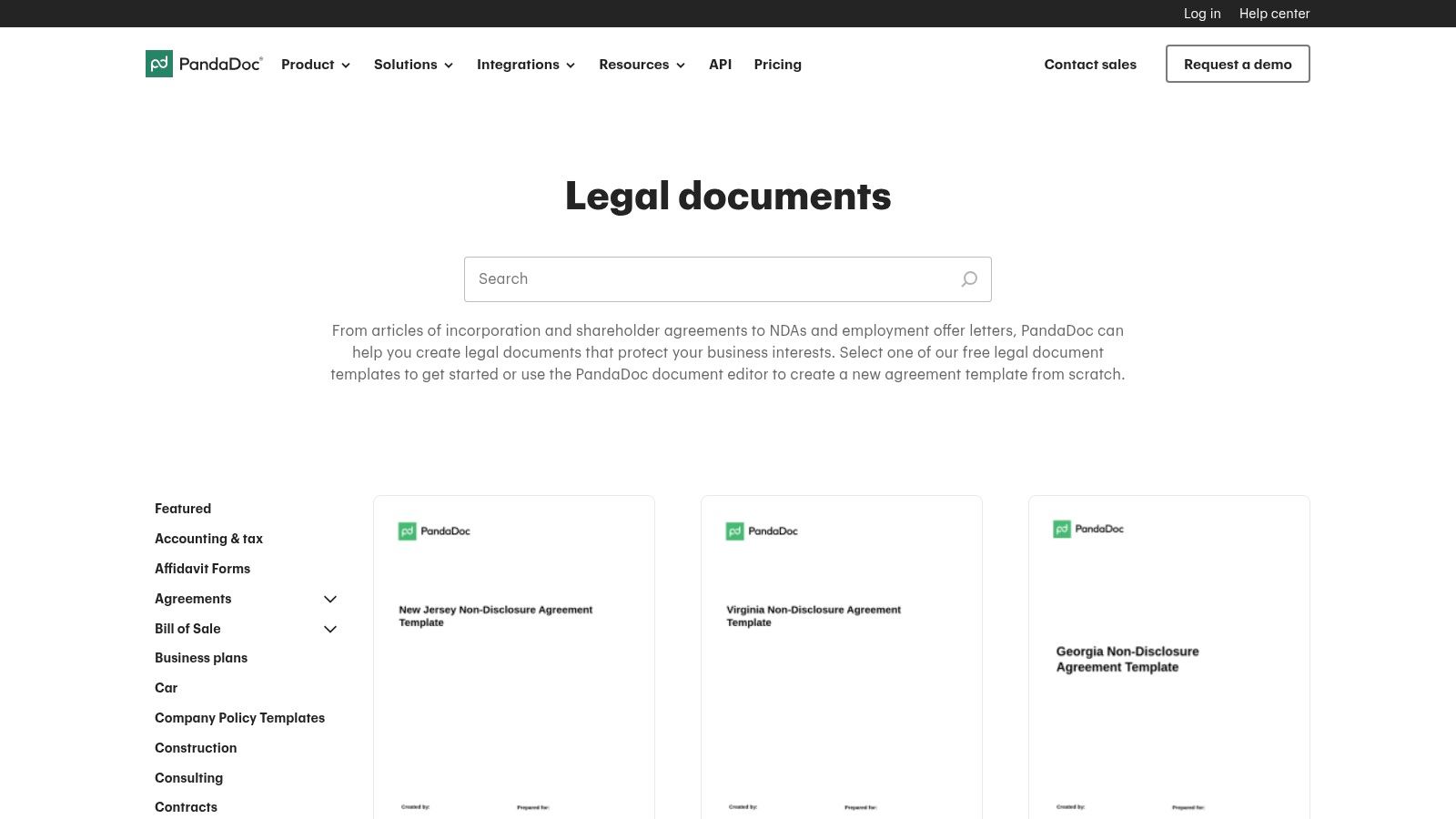Open New Jersey Non-Disclosure Agreement Template card
This screenshot has height=819, width=1456.
pos(514,657)
